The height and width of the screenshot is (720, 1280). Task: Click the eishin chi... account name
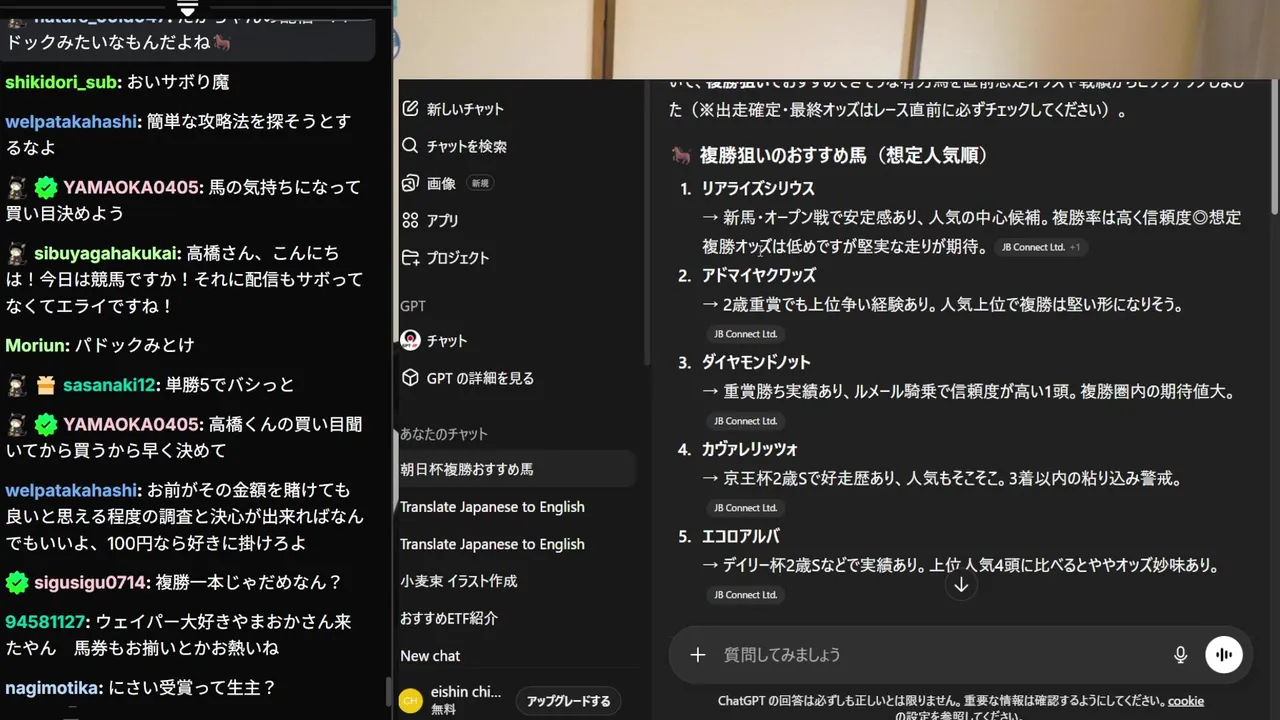tap(466, 692)
